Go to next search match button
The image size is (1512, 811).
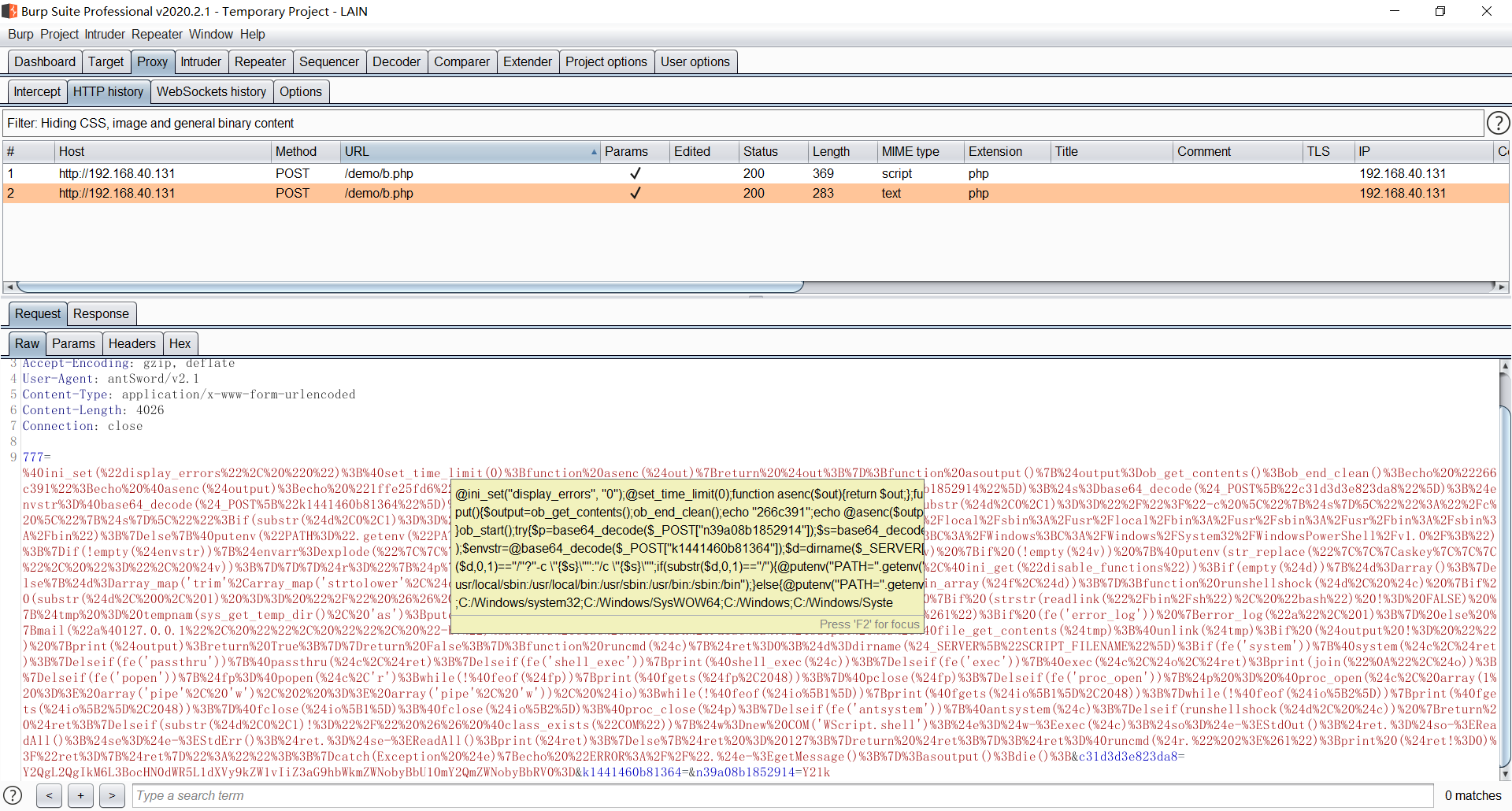tap(112, 795)
